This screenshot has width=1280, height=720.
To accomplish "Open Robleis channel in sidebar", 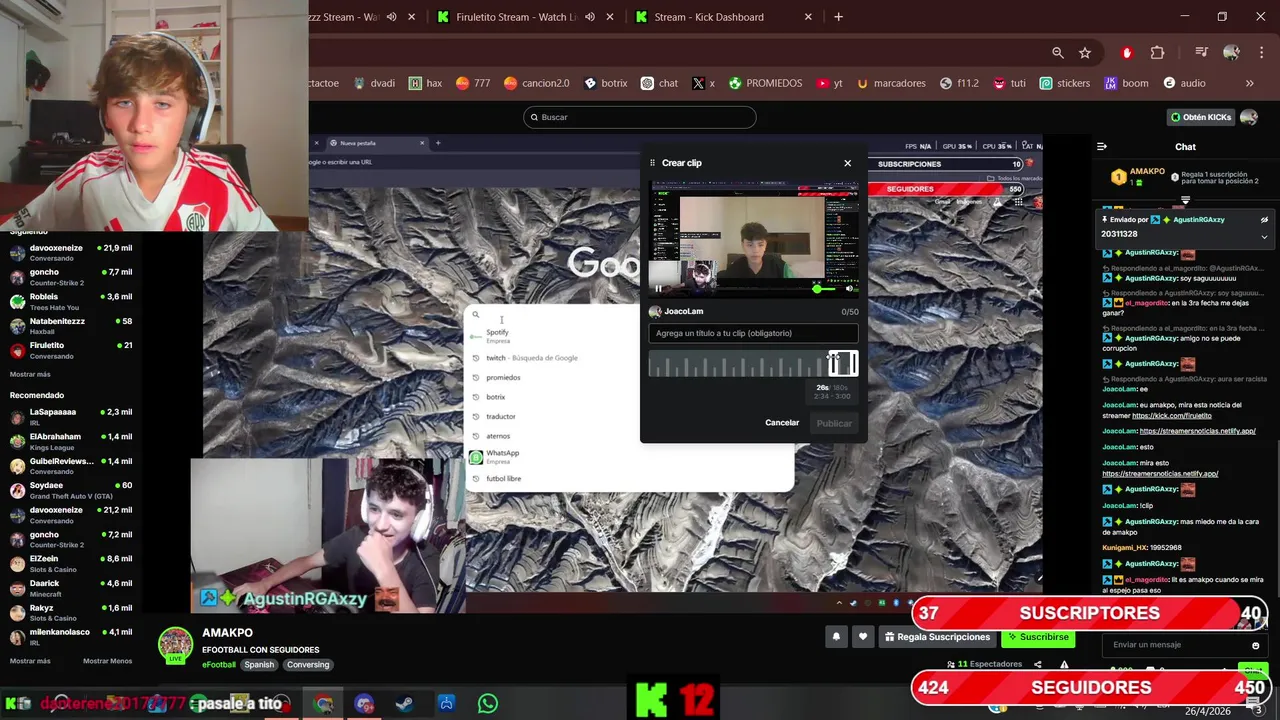I will (70, 301).
